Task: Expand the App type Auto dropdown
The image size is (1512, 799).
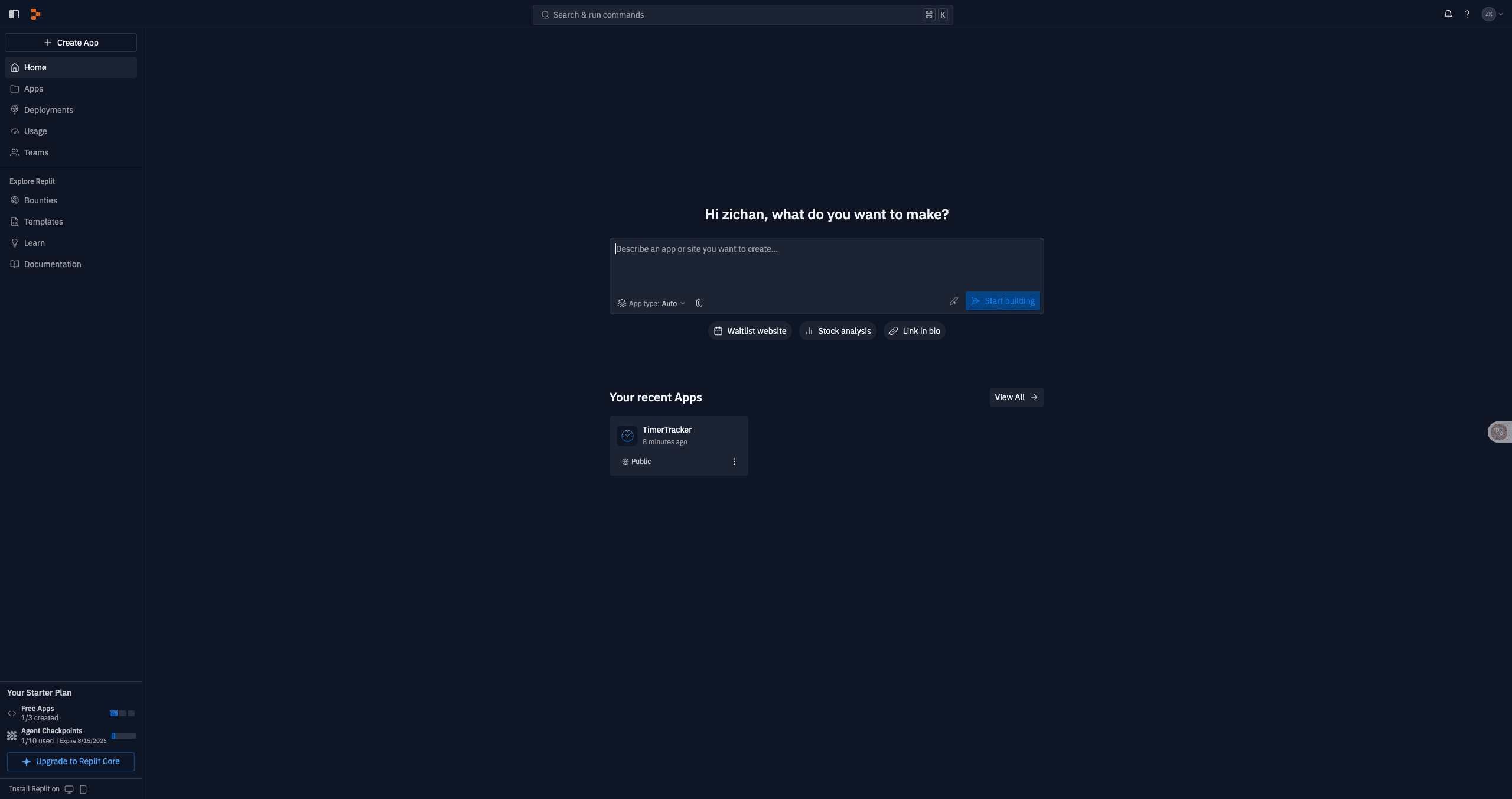Action: click(651, 303)
